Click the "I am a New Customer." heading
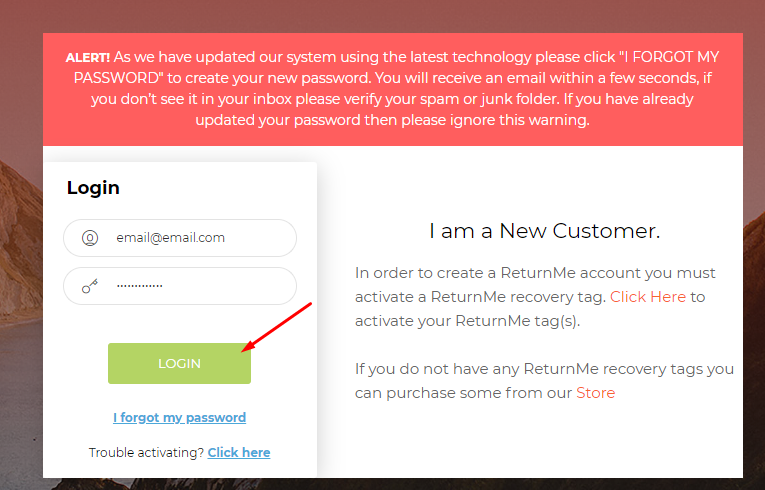The image size is (765, 490). pyautogui.click(x=545, y=231)
